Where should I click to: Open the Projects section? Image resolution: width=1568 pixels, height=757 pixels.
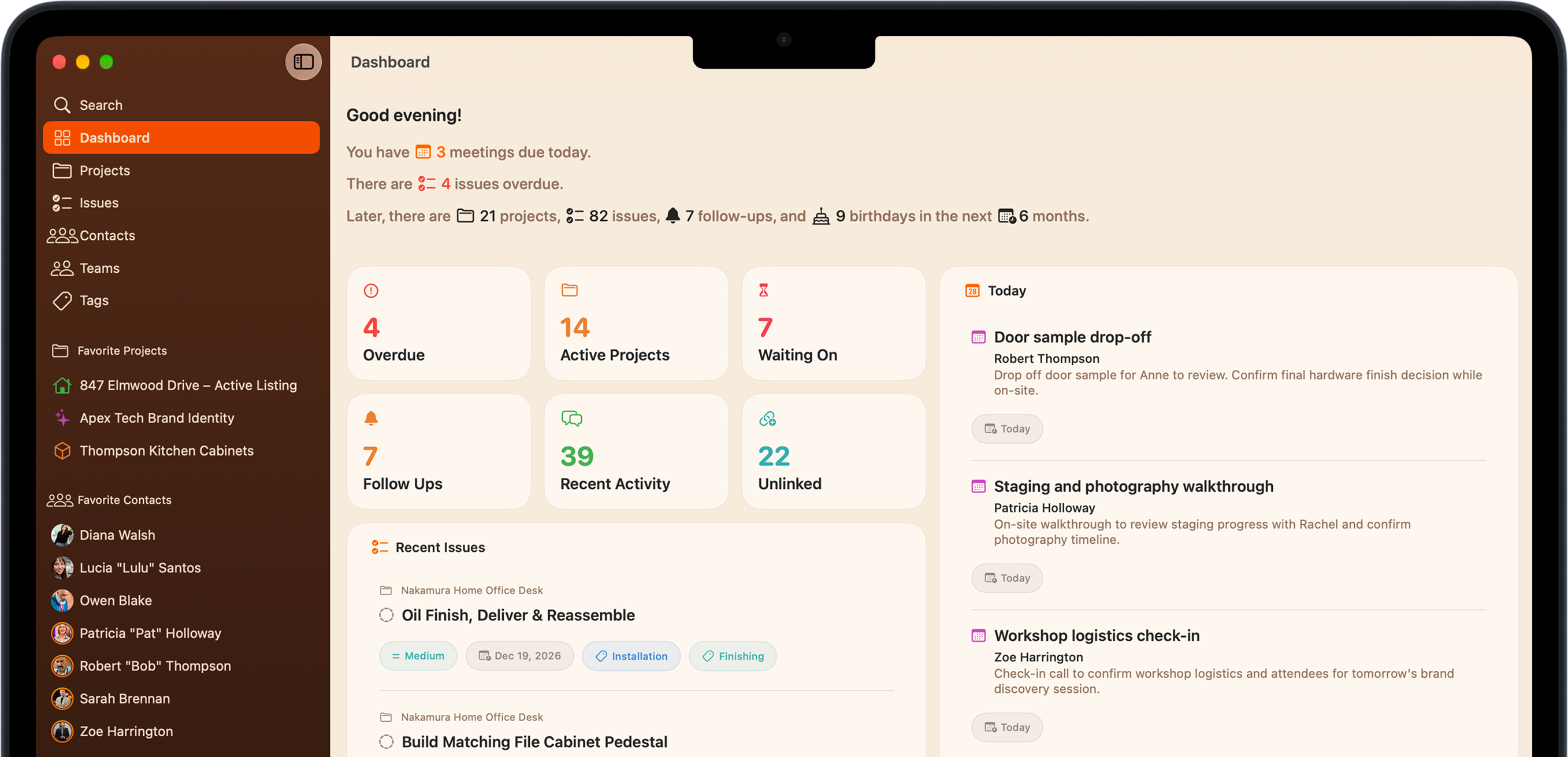tap(181, 170)
